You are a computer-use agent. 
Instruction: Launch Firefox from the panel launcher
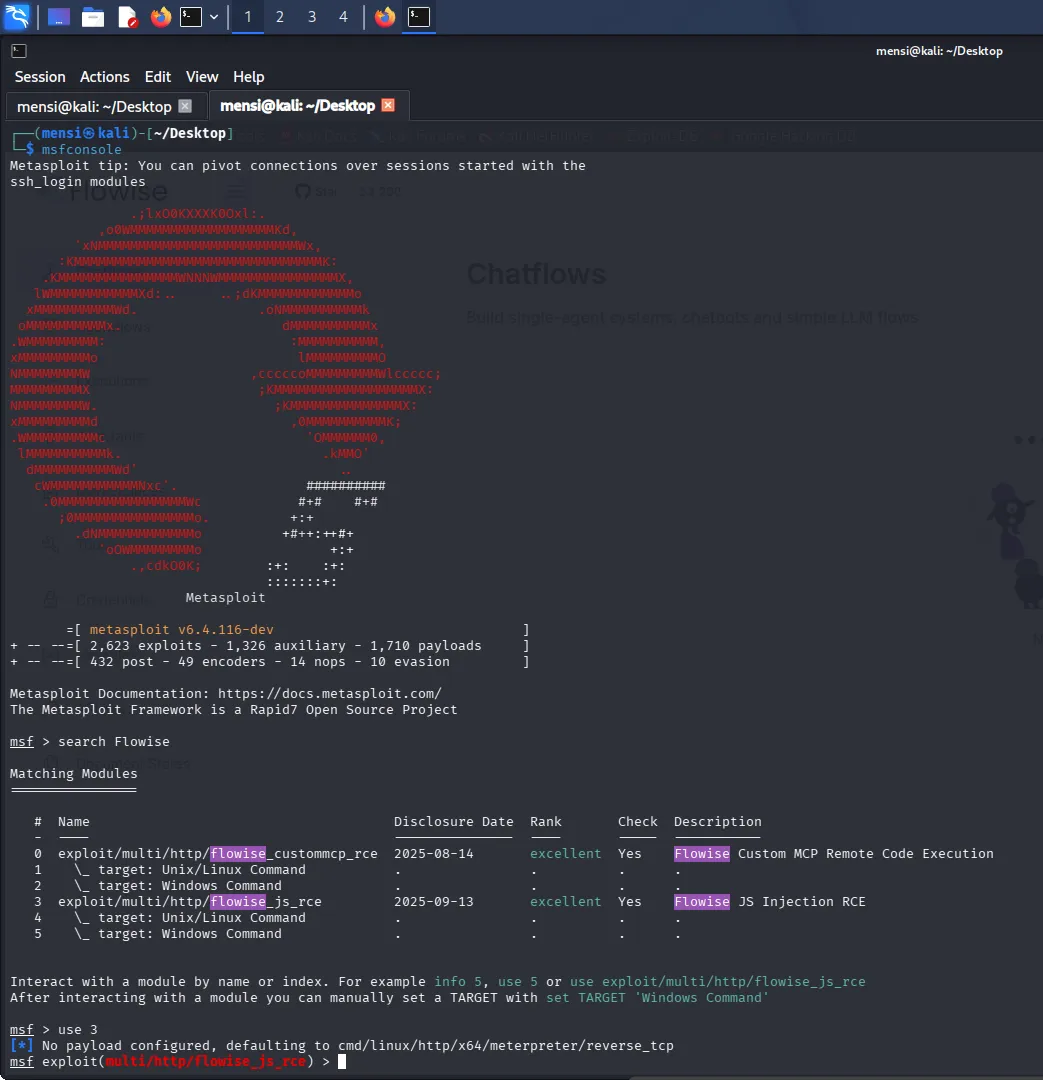[x=161, y=17]
